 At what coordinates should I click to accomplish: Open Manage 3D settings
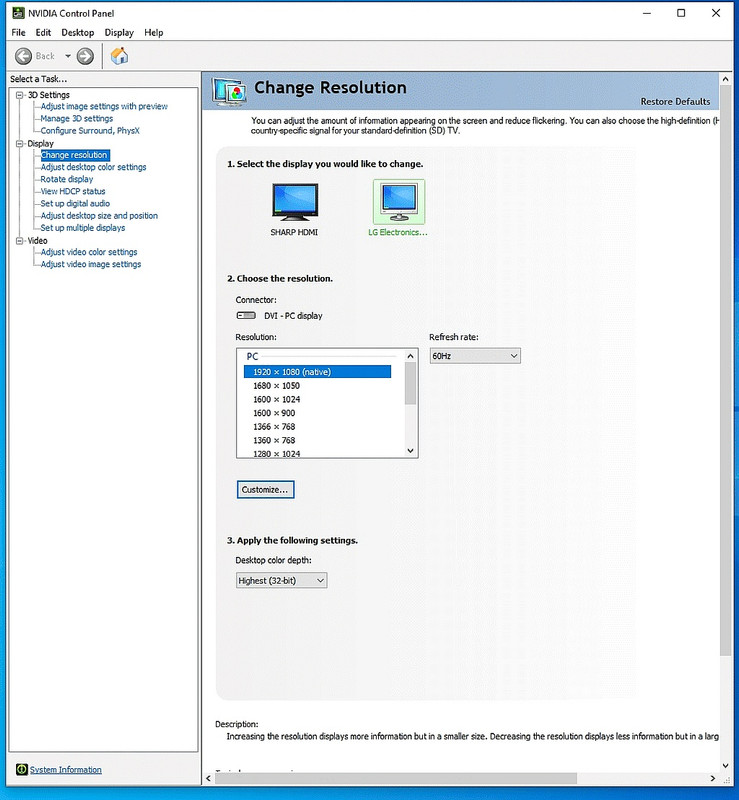(x=77, y=118)
